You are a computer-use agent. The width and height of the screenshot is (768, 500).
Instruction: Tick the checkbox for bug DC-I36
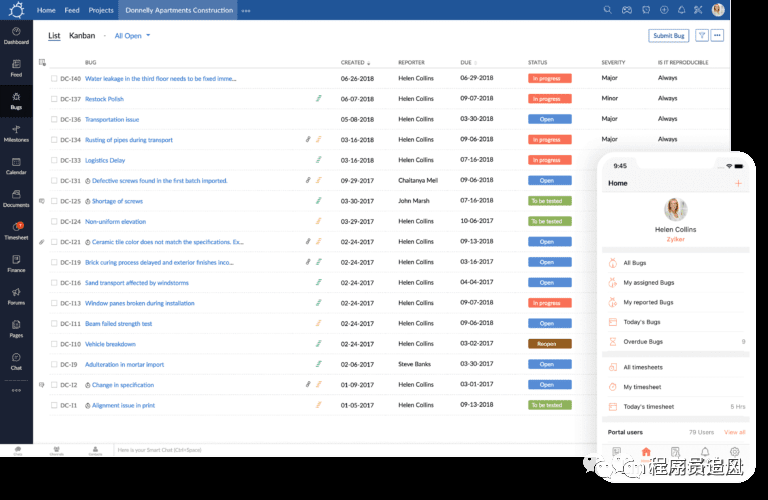[x=54, y=119]
